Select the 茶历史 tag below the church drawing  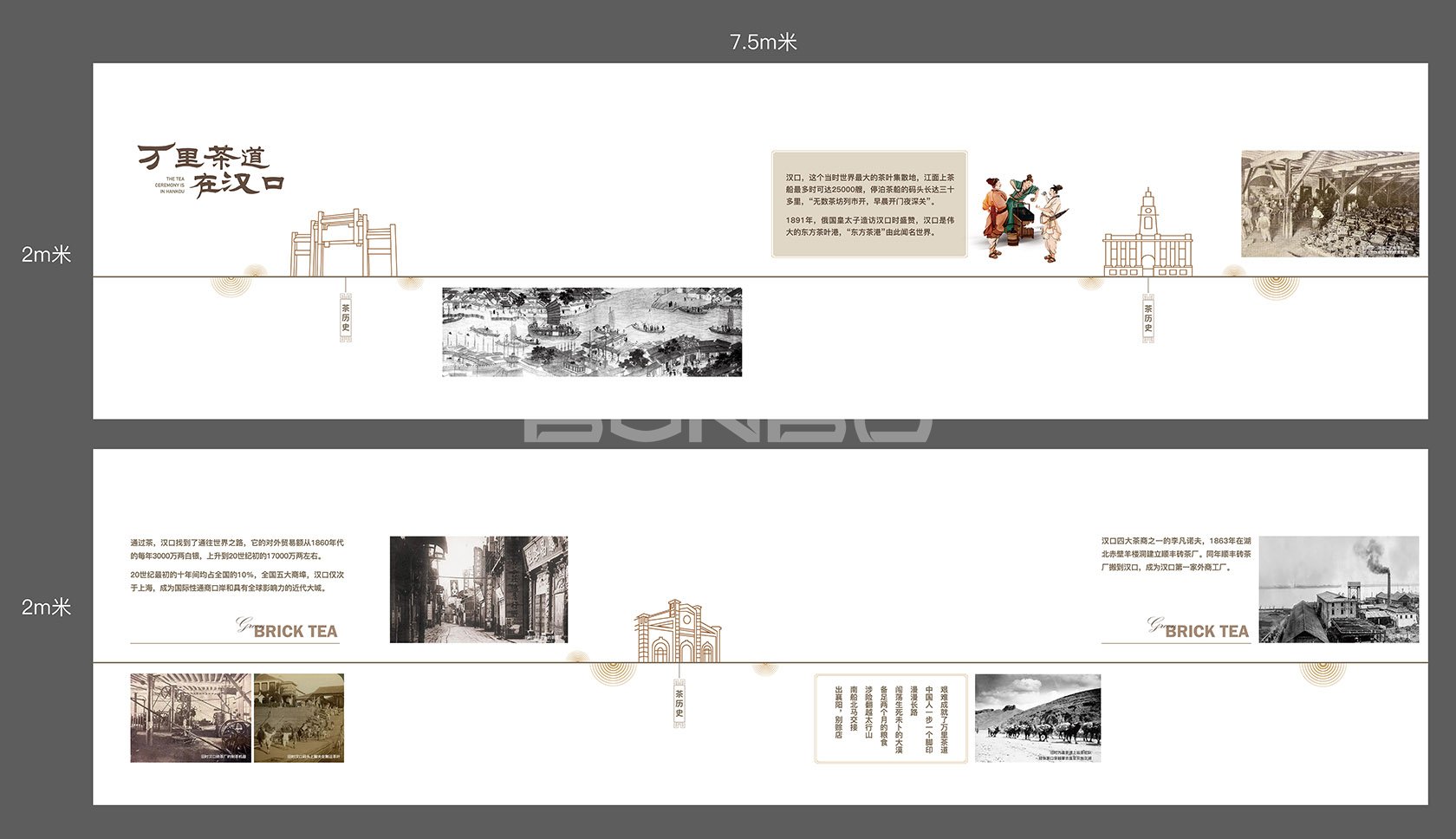click(679, 703)
